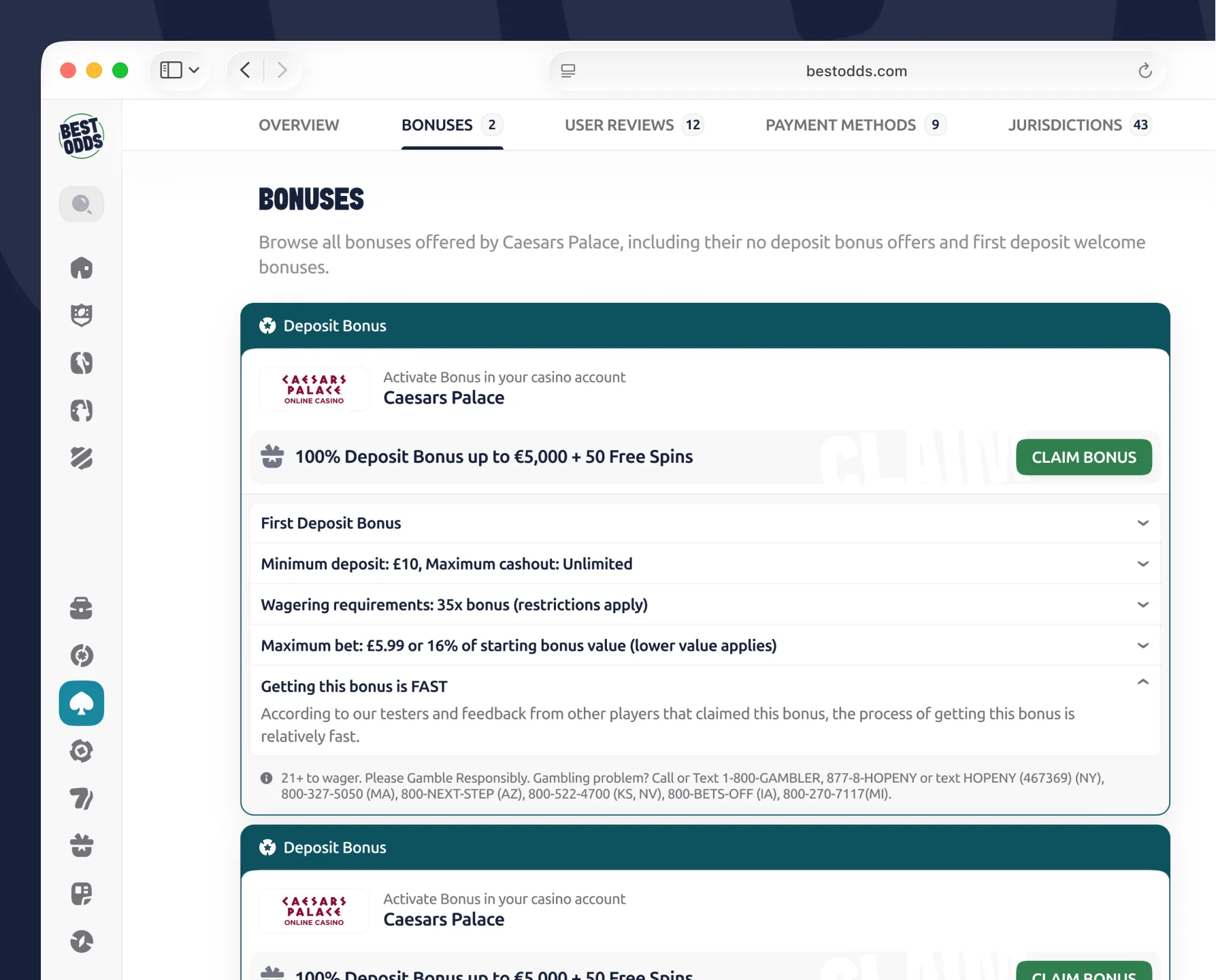
Task: Click the second 'Activate Bonus in your casino account' text
Action: pos(504,899)
